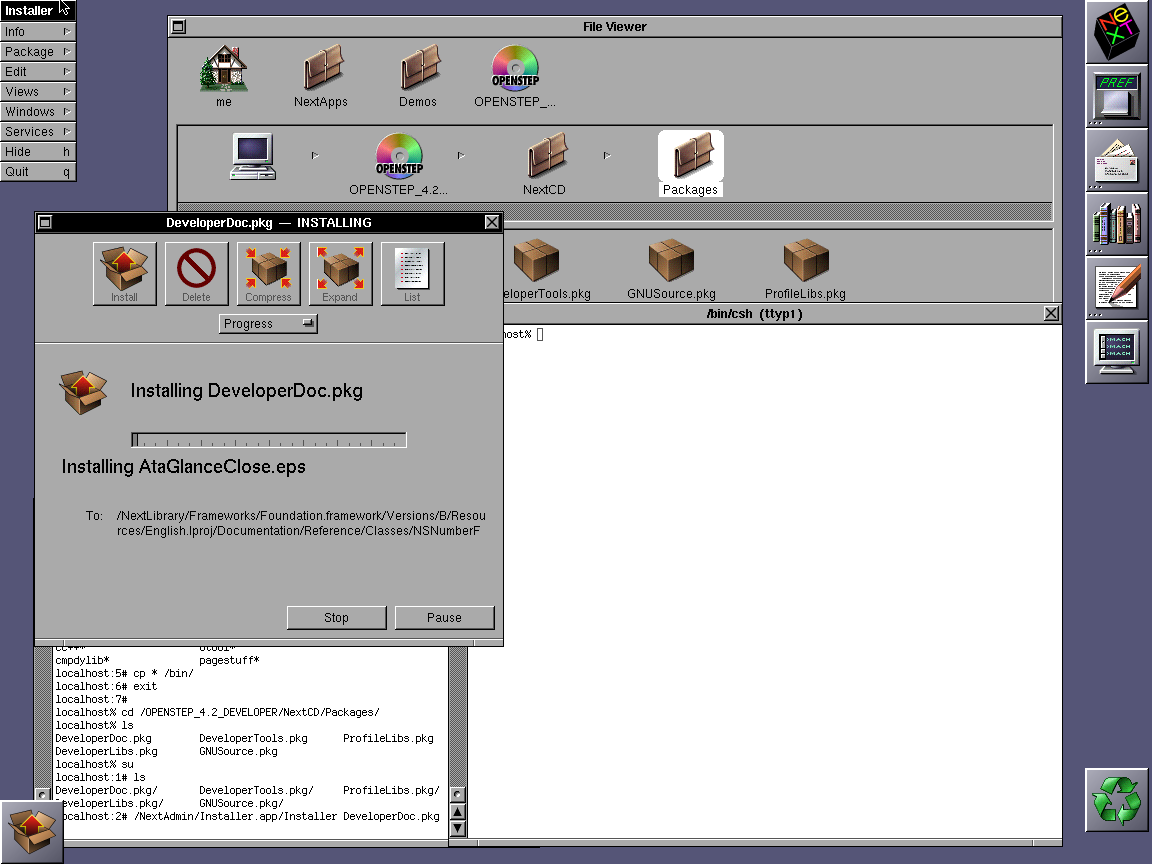Expand the NextCD browser column arrow

(607, 155)
